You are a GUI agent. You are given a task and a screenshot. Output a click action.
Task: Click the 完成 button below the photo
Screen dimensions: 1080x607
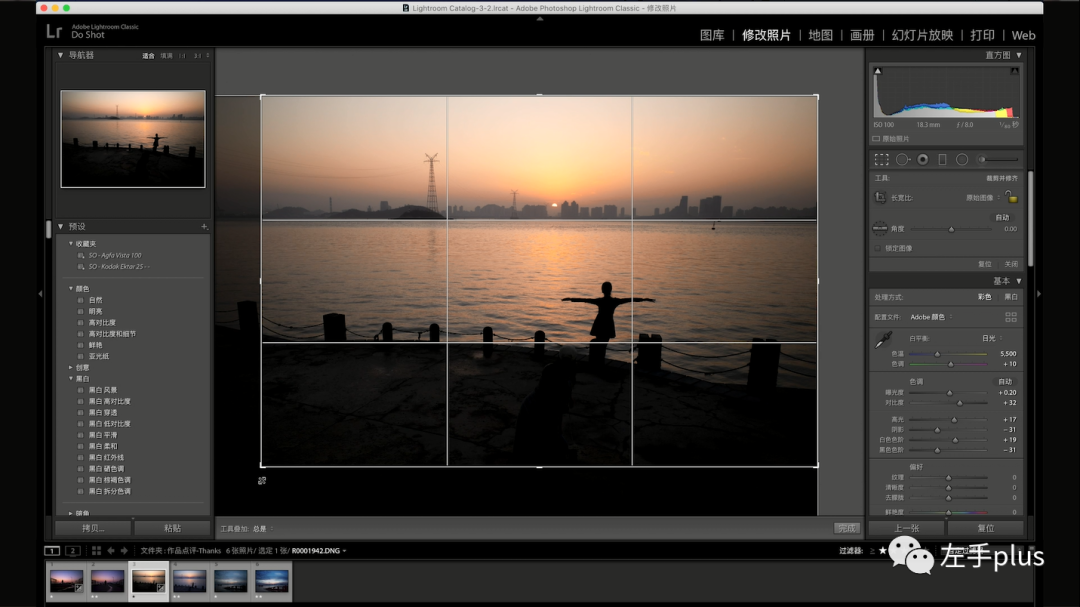(x=847, y=528)
